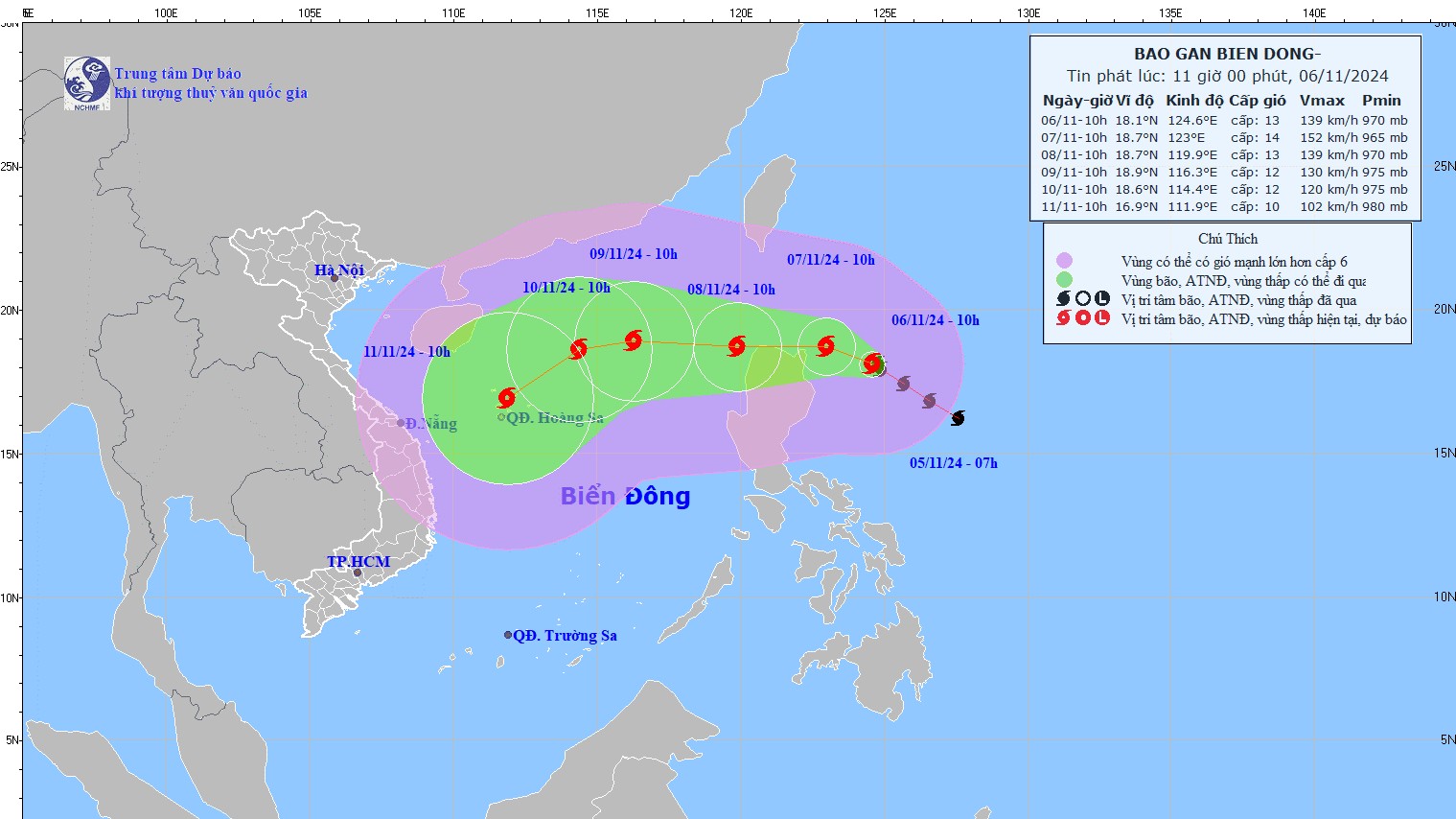Click the '130 km/h' Vmax cell

click(1329, 173)
